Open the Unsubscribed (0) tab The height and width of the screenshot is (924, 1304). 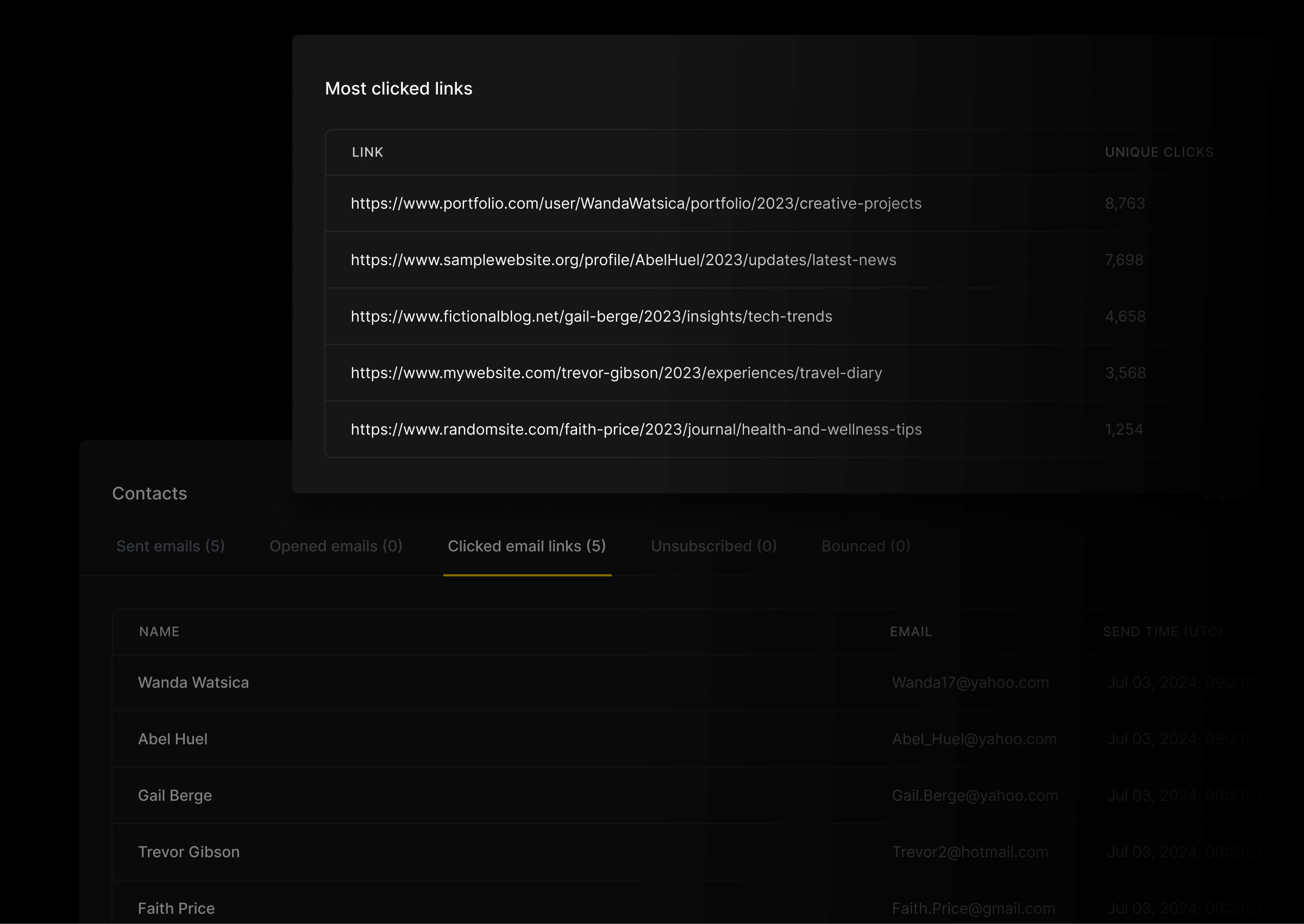click(x=714, y=546)
